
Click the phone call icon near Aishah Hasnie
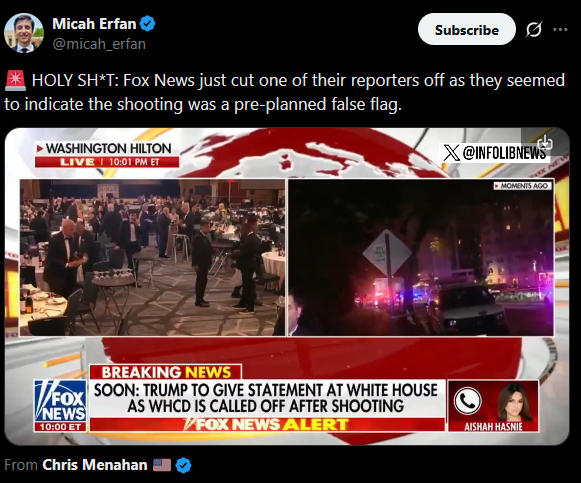[467, 401]
